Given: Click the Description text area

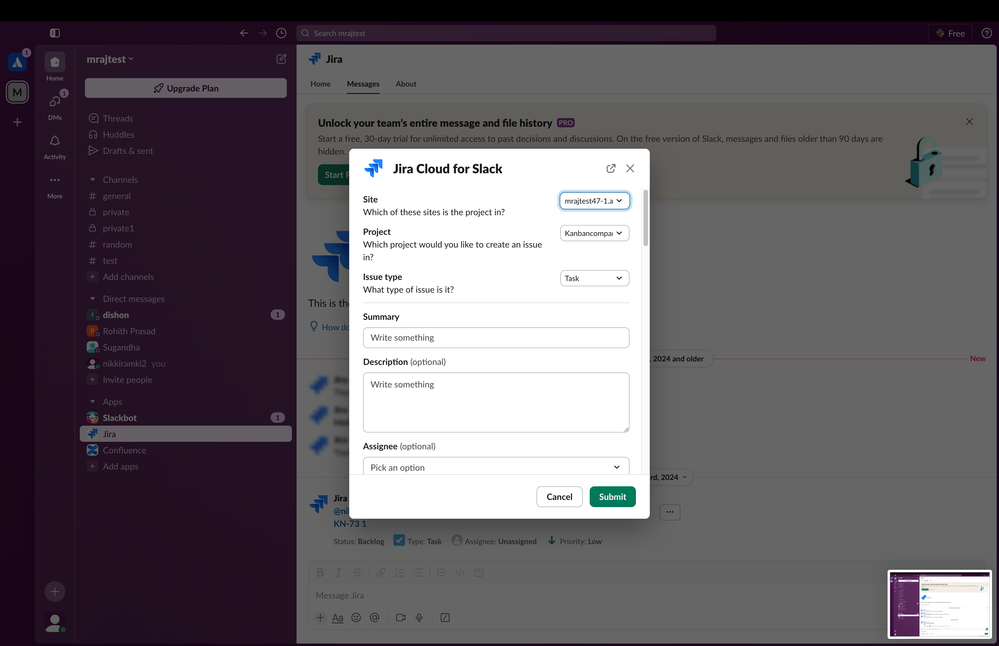Looking at the screenshot, I should pyautogui.click(x=496, y=402).
